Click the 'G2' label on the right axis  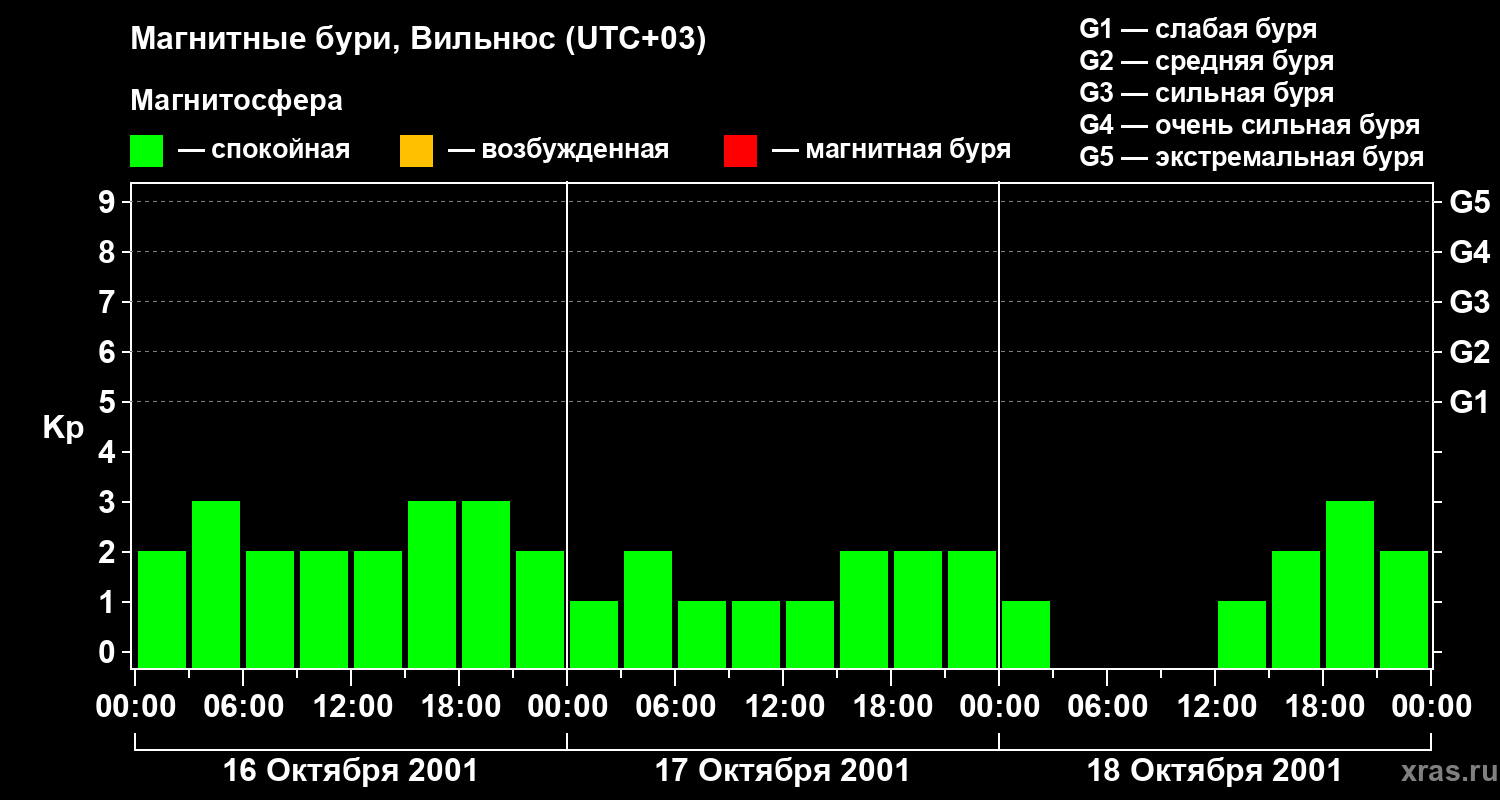click(1469, 352)
